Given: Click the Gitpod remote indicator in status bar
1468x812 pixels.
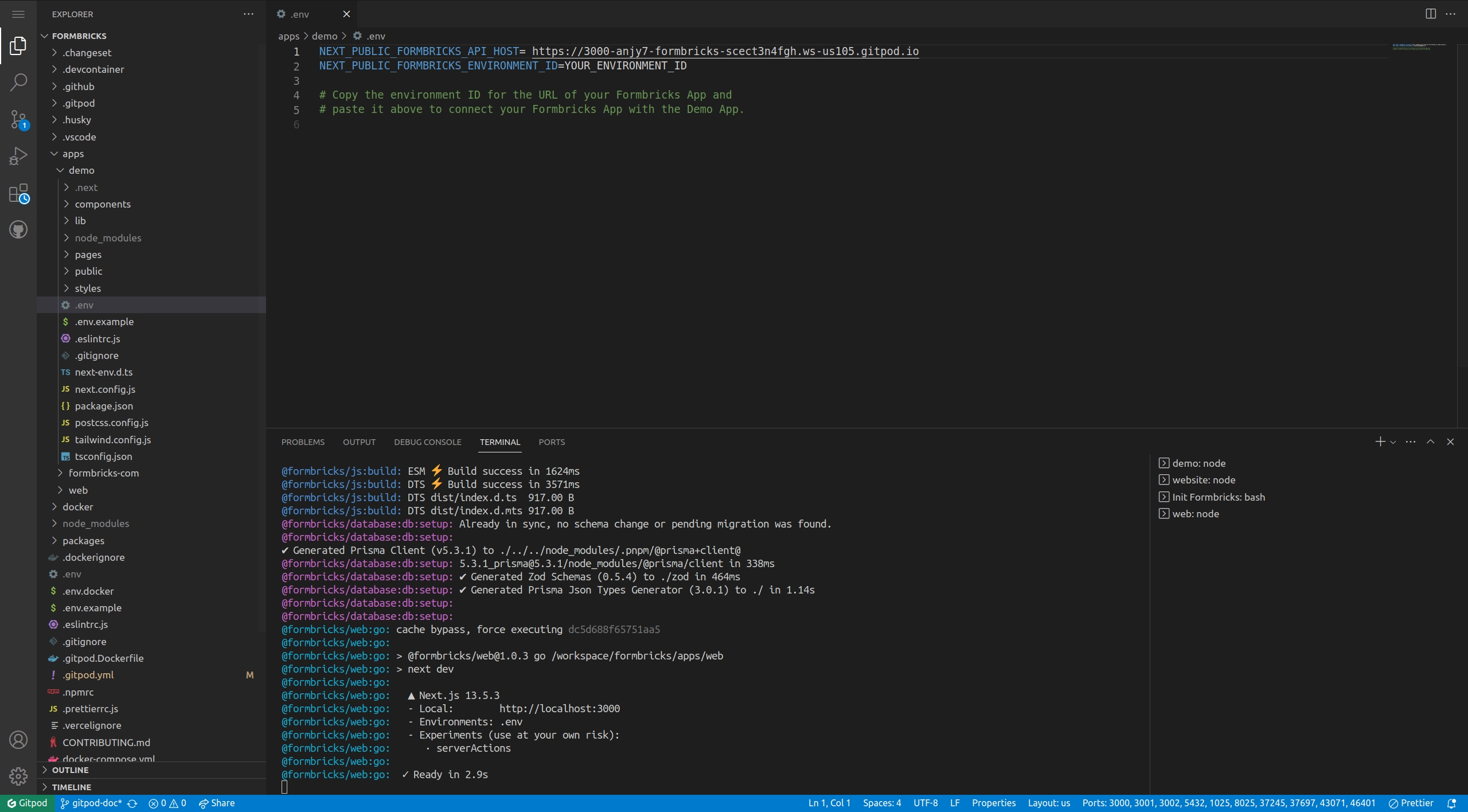Looking at the screenshot, I should (28, 803).
